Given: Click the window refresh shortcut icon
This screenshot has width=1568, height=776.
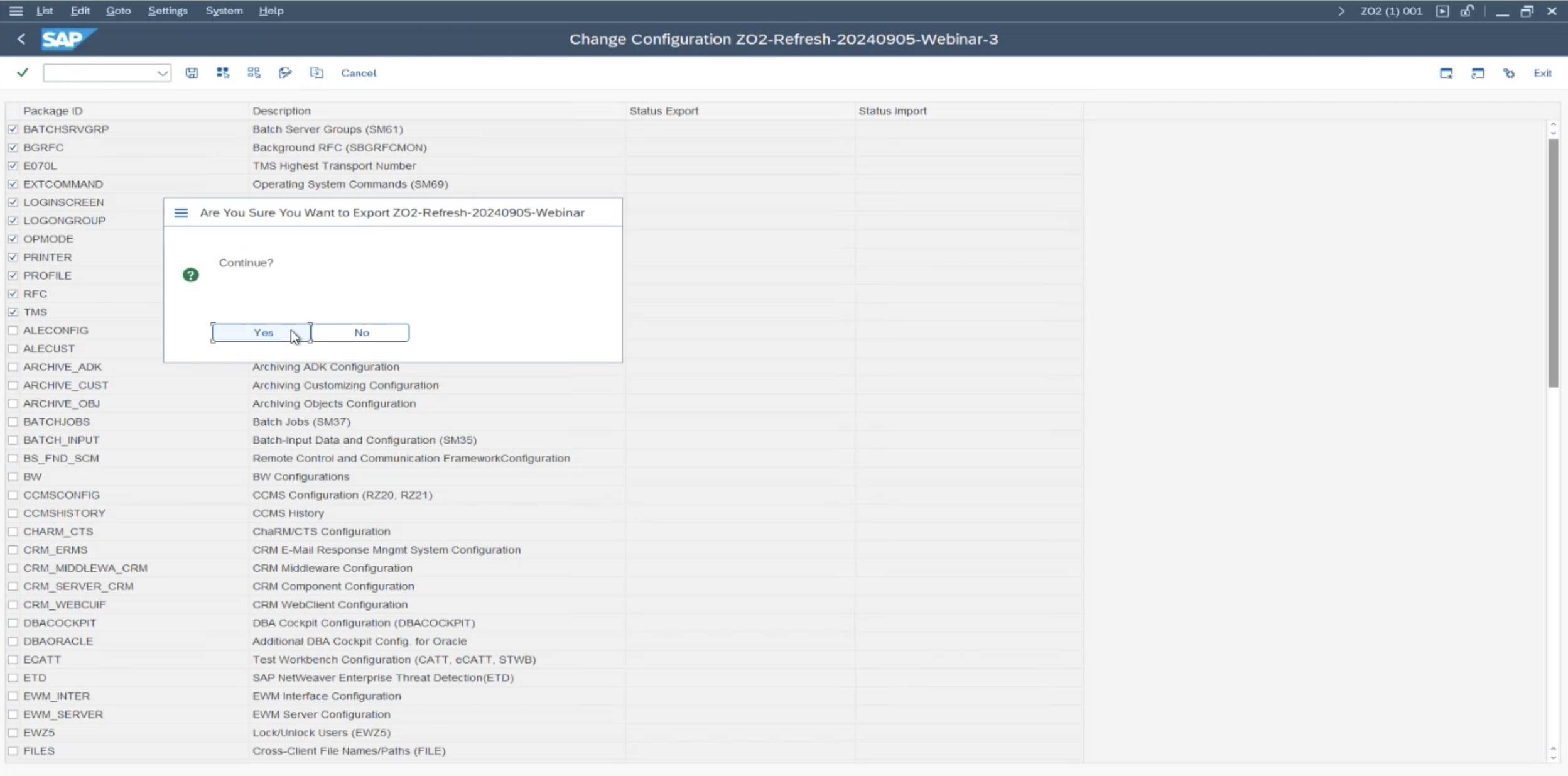Looking at the screenshot, I should (1478, 73).
